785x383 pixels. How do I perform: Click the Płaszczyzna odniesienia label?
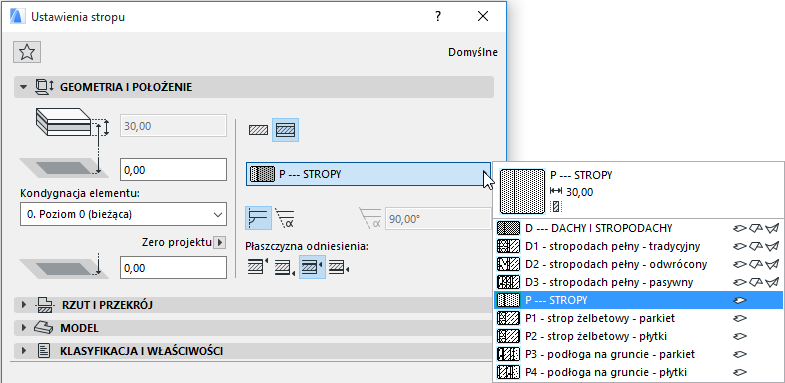coord(306,246)
